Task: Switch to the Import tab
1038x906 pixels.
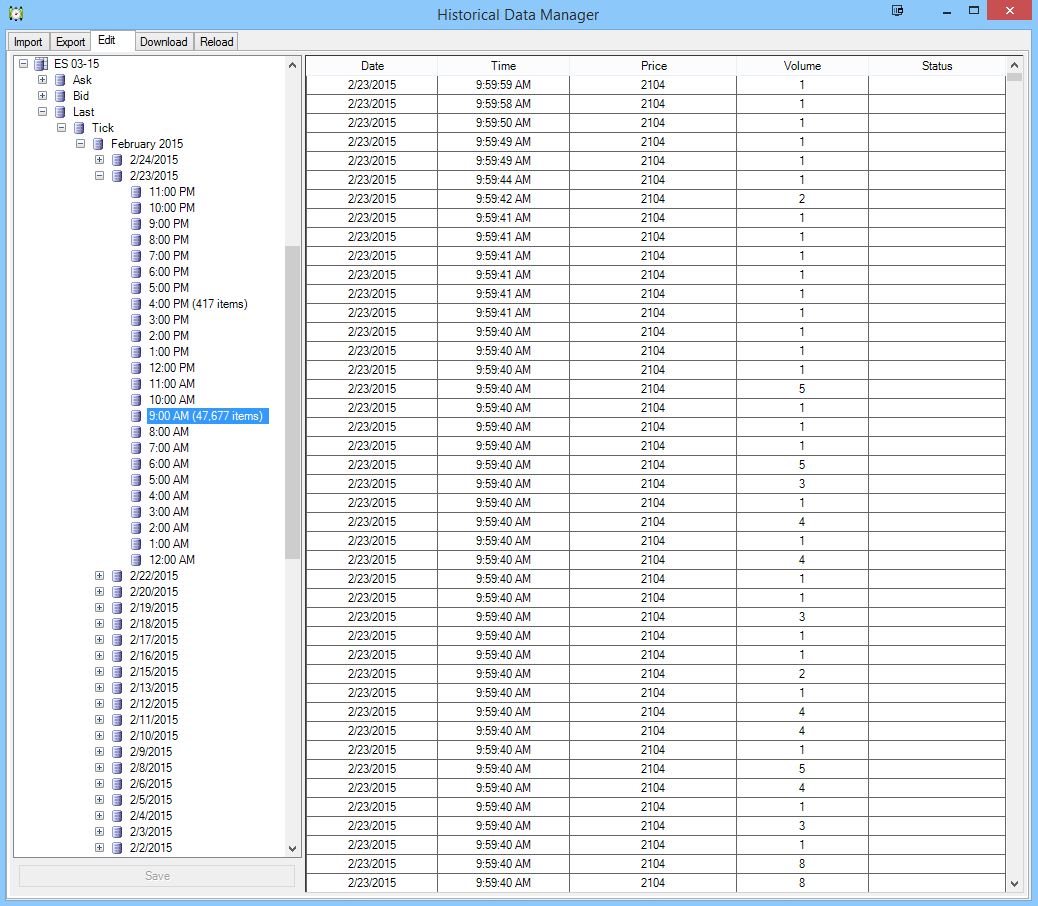Action: [x=28, y=42]
